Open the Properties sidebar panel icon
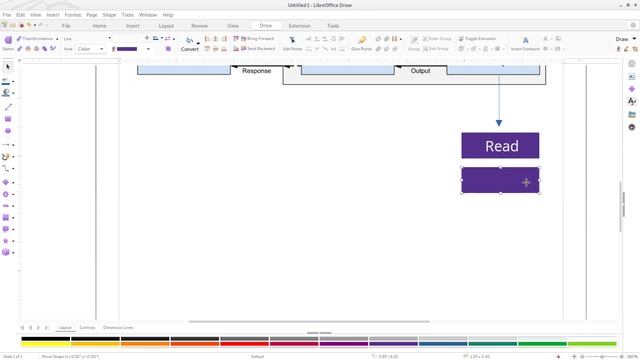640x360 pixels. (632, 76)
